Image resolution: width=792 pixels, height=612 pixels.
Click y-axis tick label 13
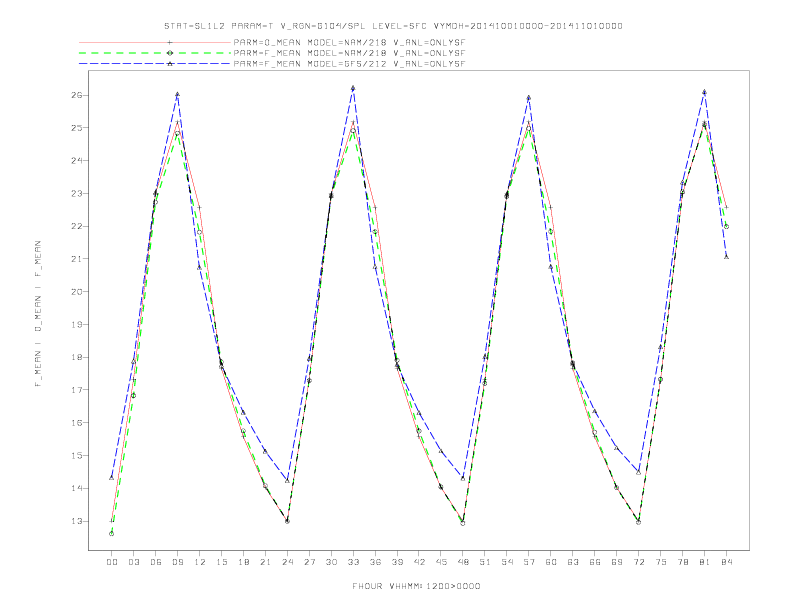(x=77, y=521)
